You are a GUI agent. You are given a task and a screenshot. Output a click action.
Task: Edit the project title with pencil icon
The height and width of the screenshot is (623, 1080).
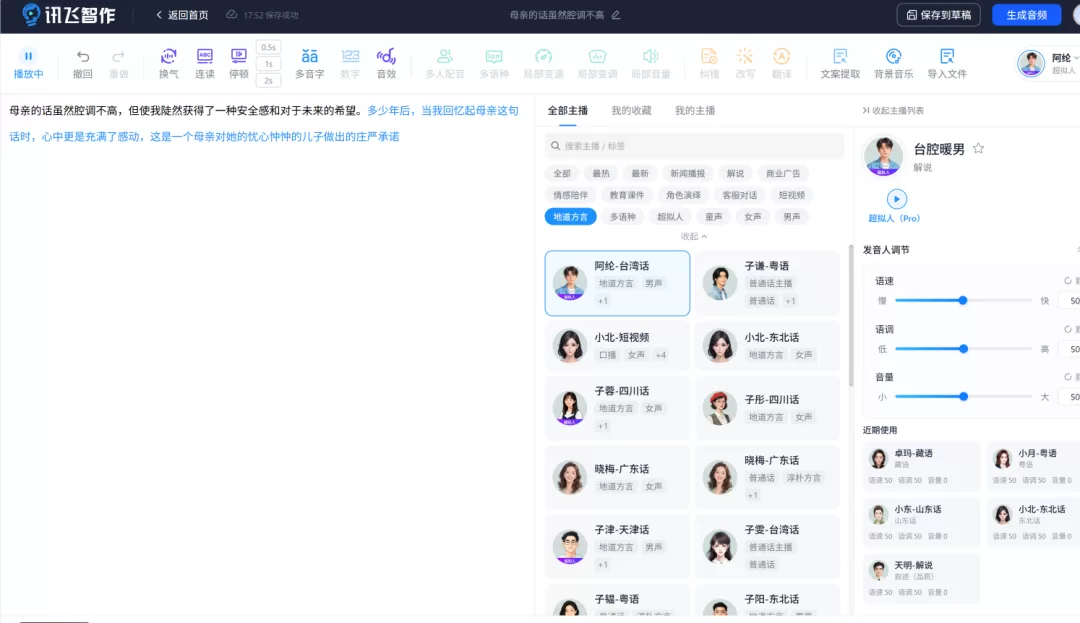tap(616, 14)
